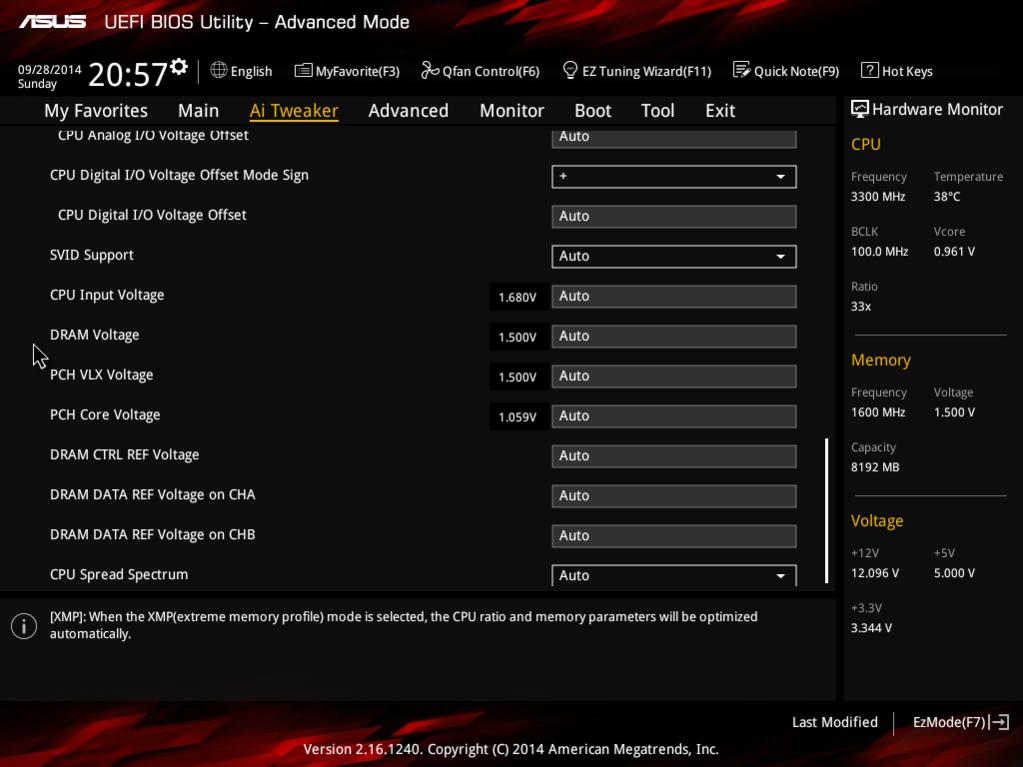This screenshot has width=1023, height=767.
Task: Click the CPU Input Voltage Auto field
Action: [674, 296]
